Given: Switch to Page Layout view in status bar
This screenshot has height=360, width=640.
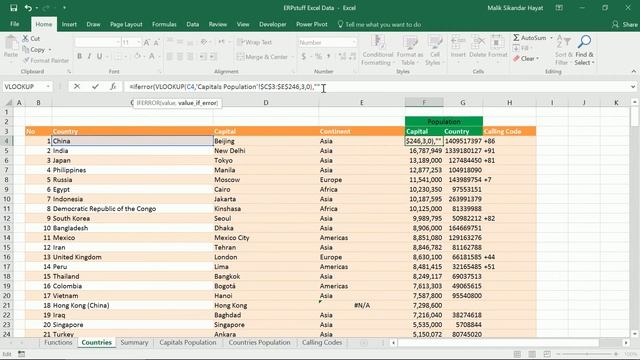Looking at the screenshot, I should pyautogui.click(x=532, y=354).
